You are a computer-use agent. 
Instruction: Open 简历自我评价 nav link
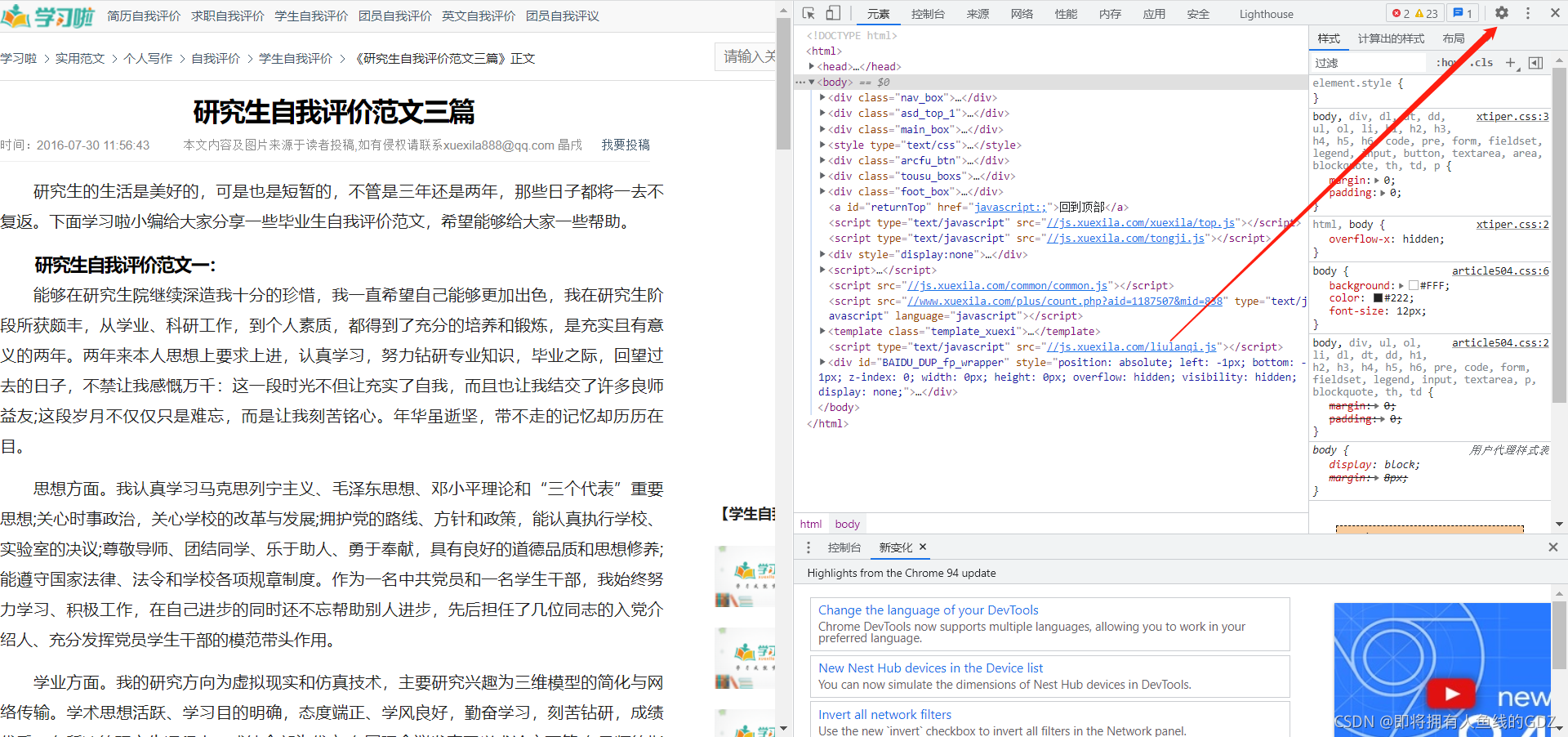point(144,16)
